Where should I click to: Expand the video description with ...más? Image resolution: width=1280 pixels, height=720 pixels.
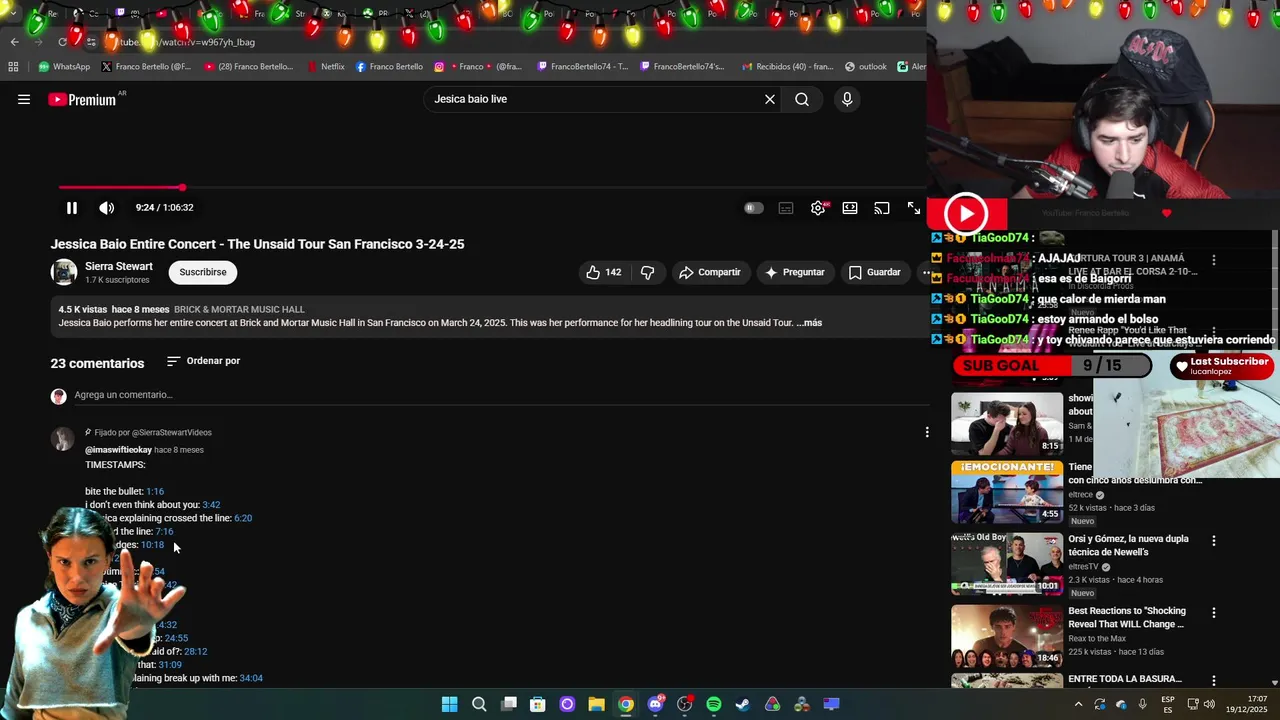point(809,323)
